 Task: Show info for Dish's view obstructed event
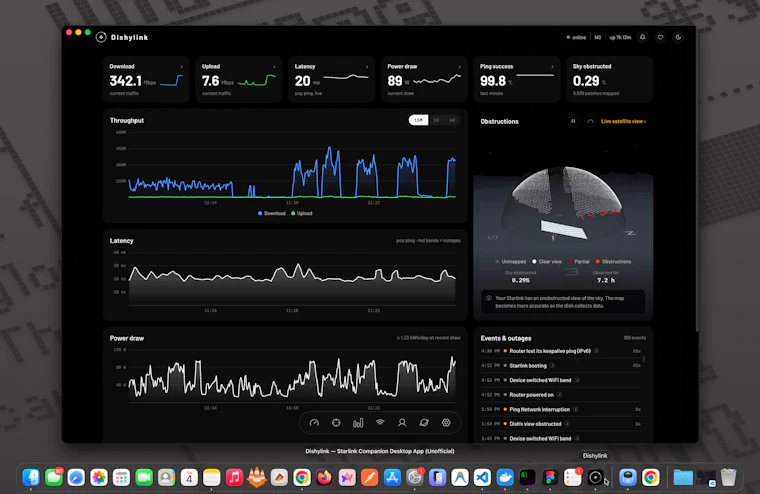click(x=567, y=424)
